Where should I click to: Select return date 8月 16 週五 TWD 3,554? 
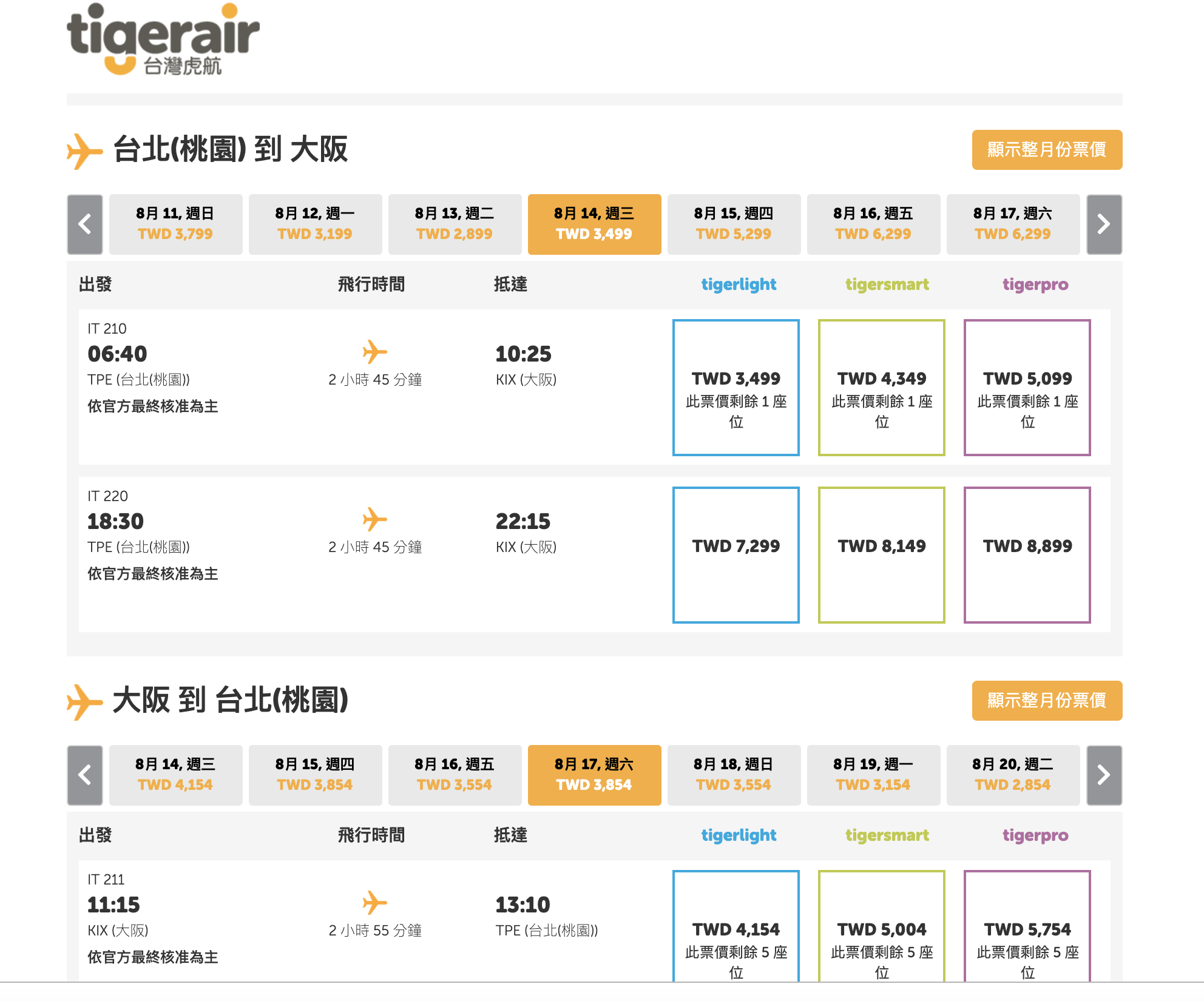(x=455, y=775)
